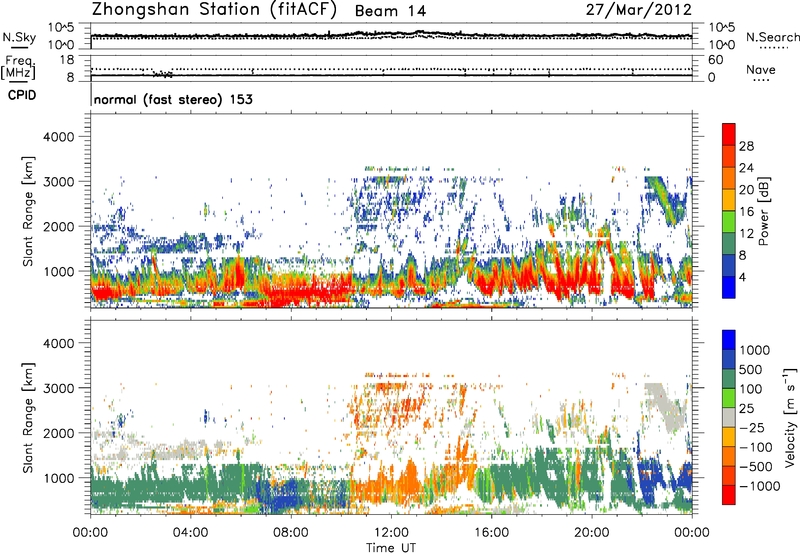
Task: Click the date '27/Mar/2012'
Action: [x=638, y=9]
